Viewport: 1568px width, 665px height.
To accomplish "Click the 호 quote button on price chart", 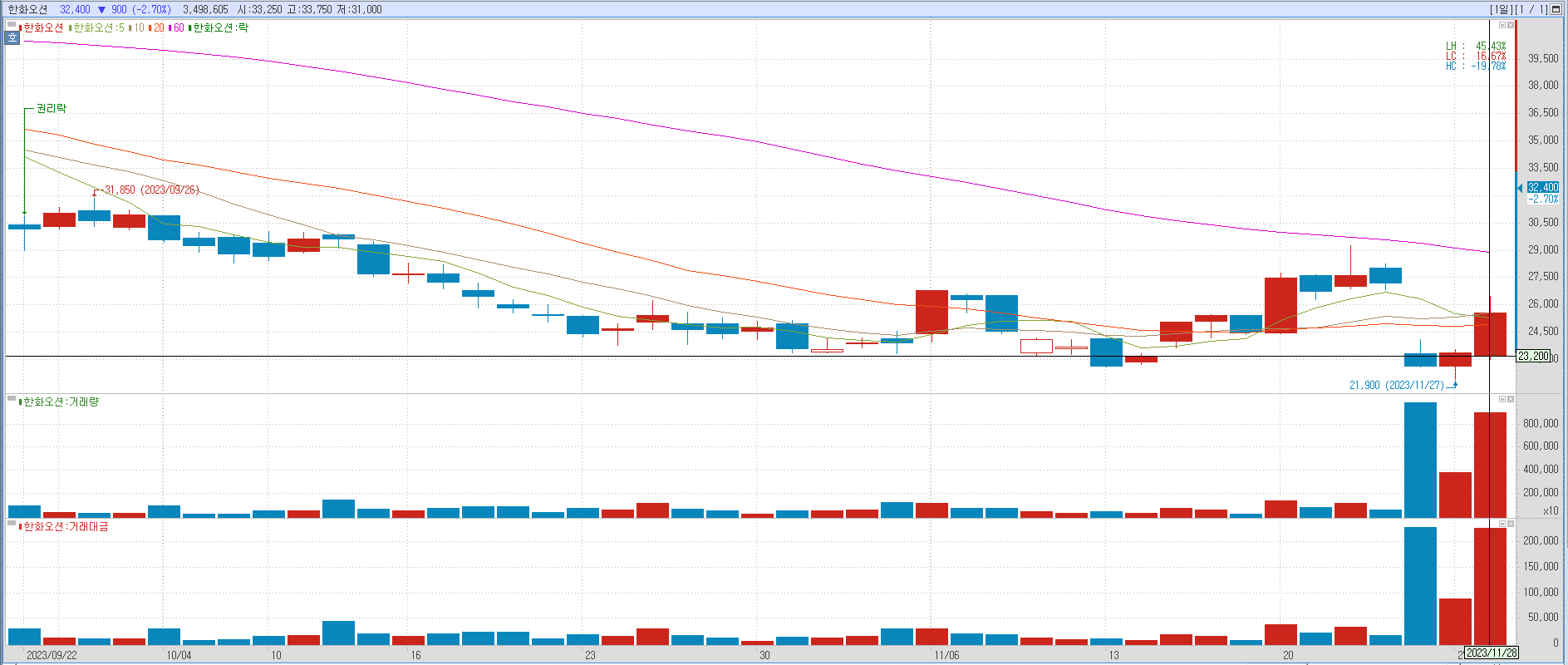I will point(12,37).
